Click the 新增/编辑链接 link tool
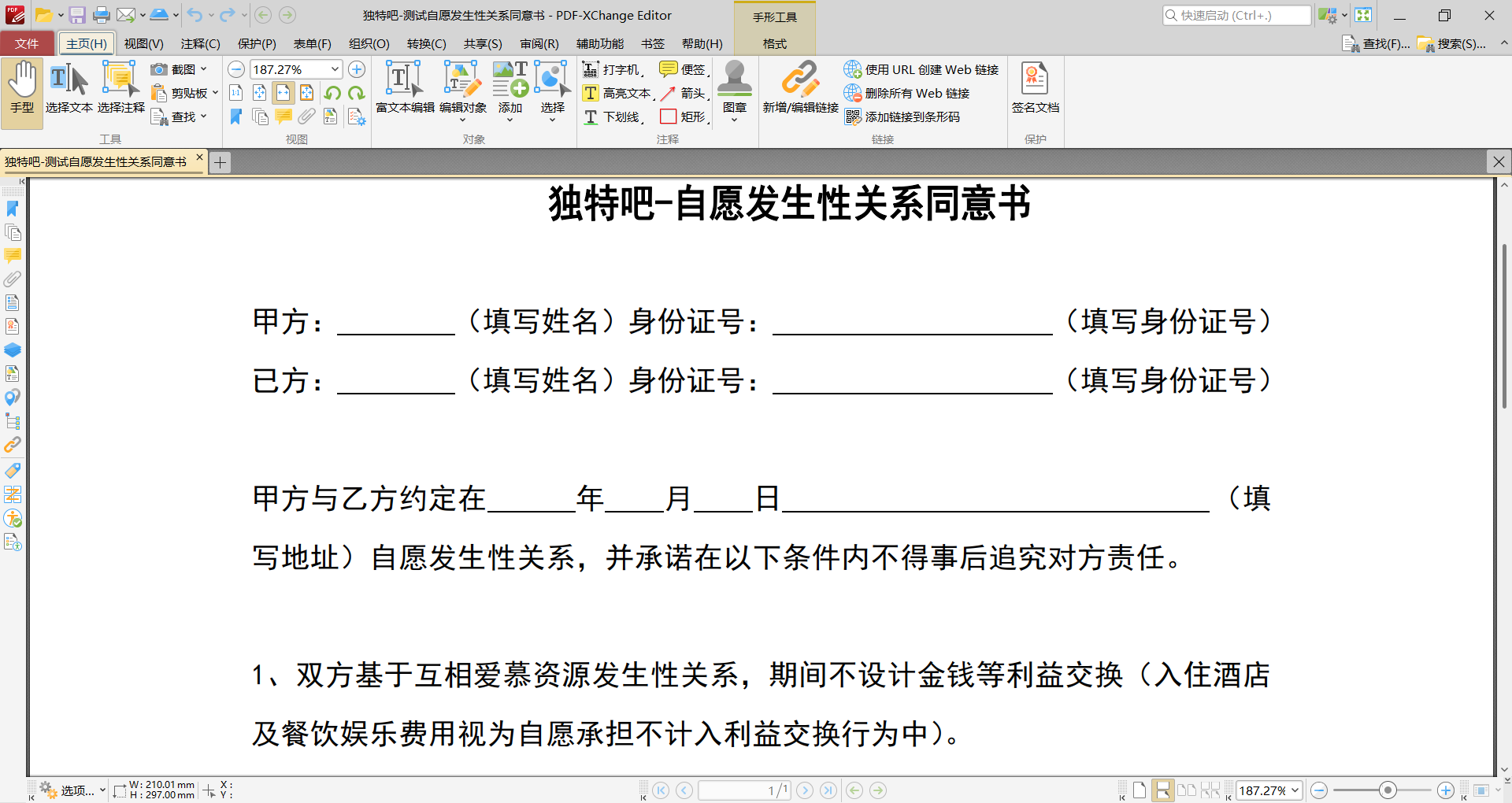Image resolution: width=1512 pixels, height=803 pixels. 801,87
